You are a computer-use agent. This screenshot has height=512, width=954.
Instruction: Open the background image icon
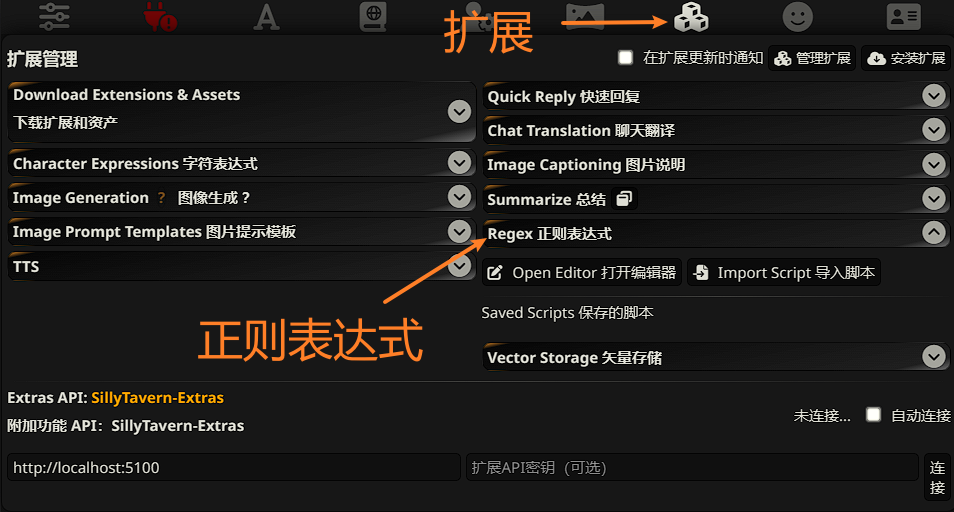point(585,15)
